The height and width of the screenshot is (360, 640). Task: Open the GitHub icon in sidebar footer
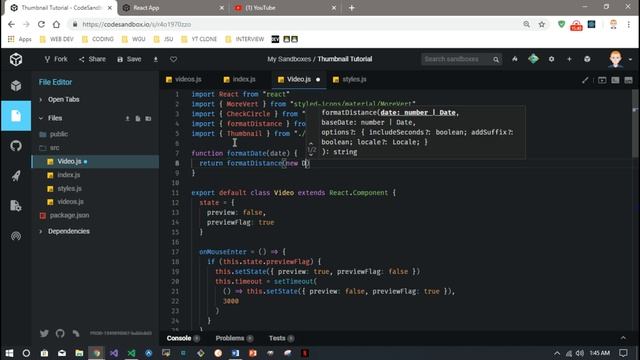coord(60,333)
